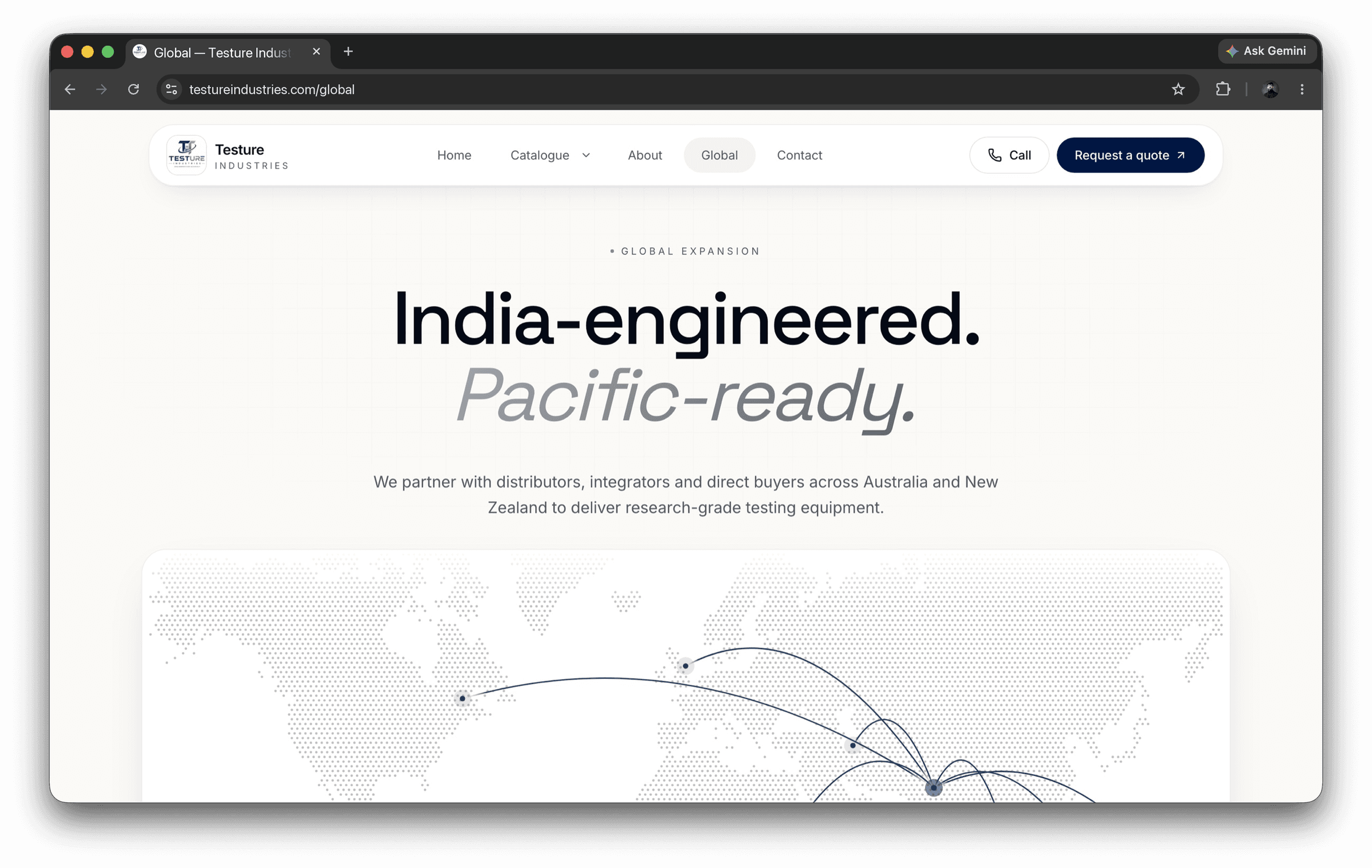Click the paragraph about distributors and integrators

click(685, 494)
